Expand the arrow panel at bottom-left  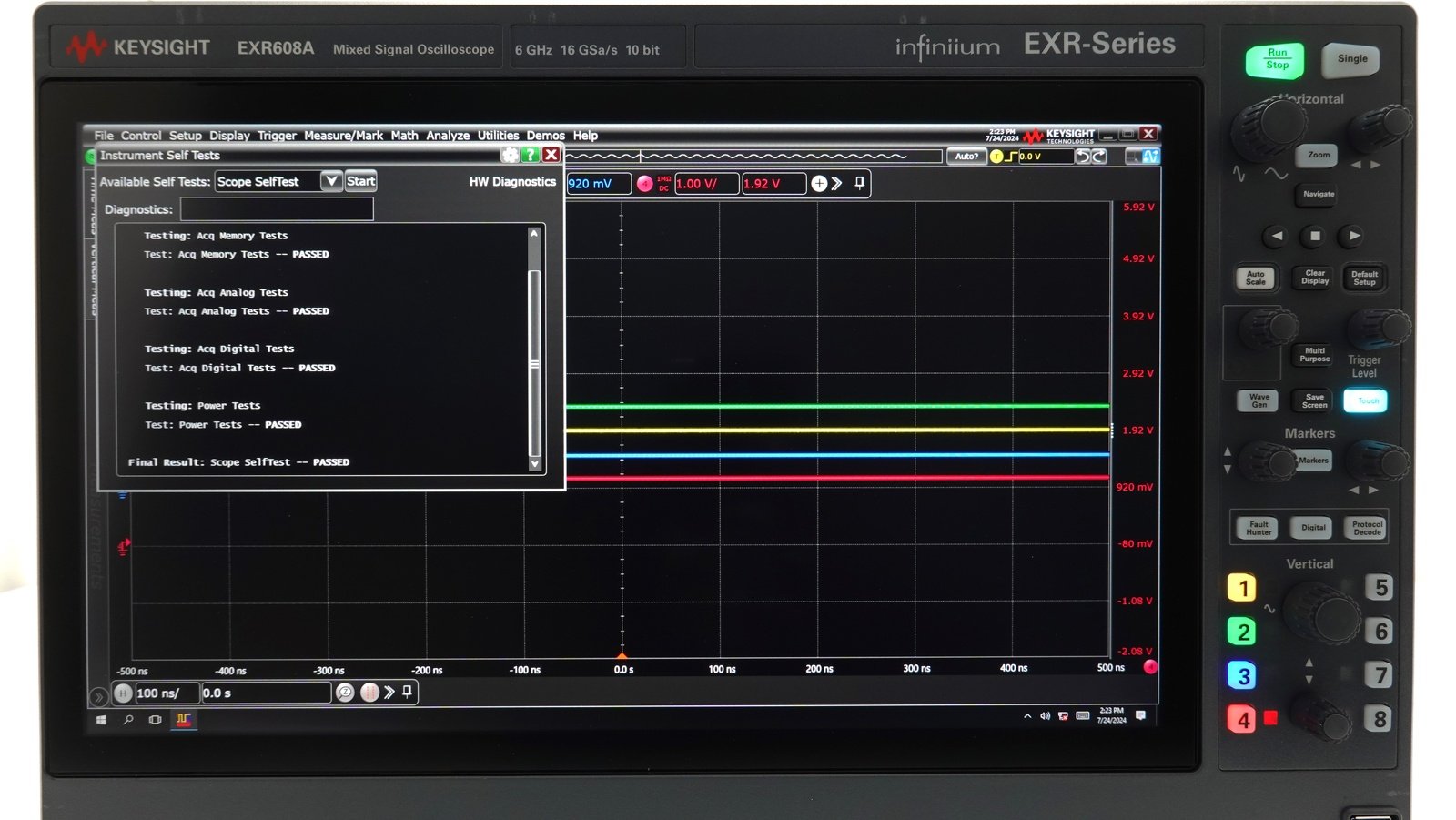98,697
